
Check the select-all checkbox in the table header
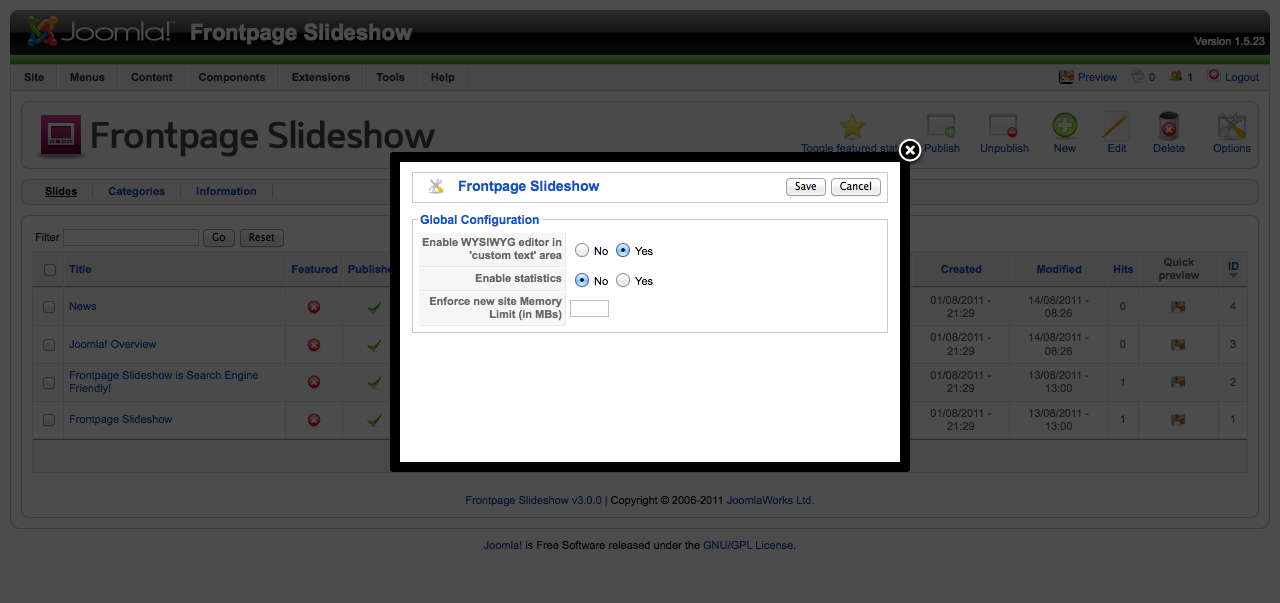click(50, 269)
